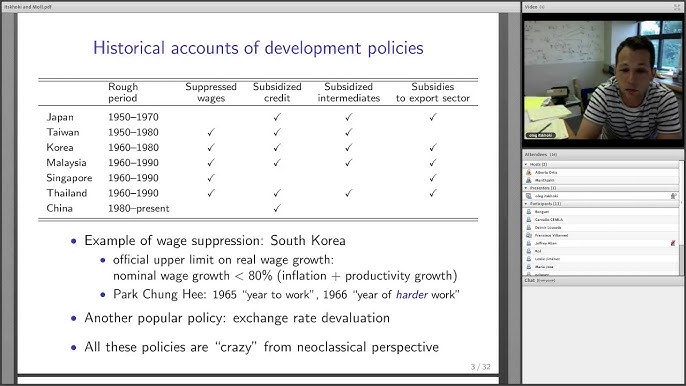Toggle full screen icon in Video pod header
Image resolution: width=686 pixels, height=386 pixels.
pos(678,7)
